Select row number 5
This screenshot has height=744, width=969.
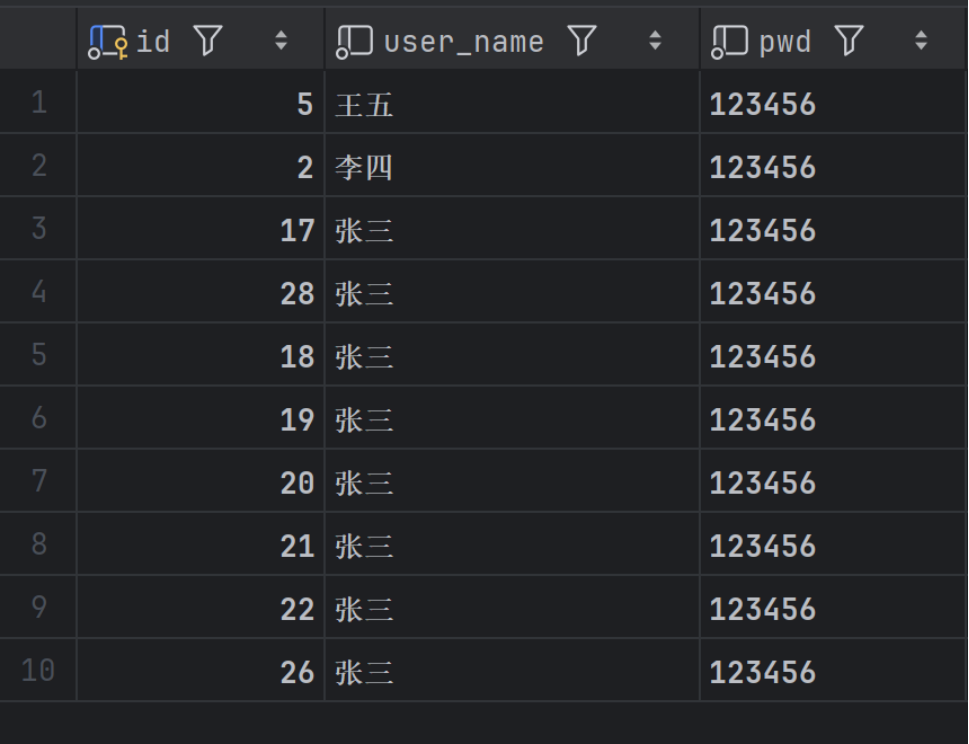(39, 355)
